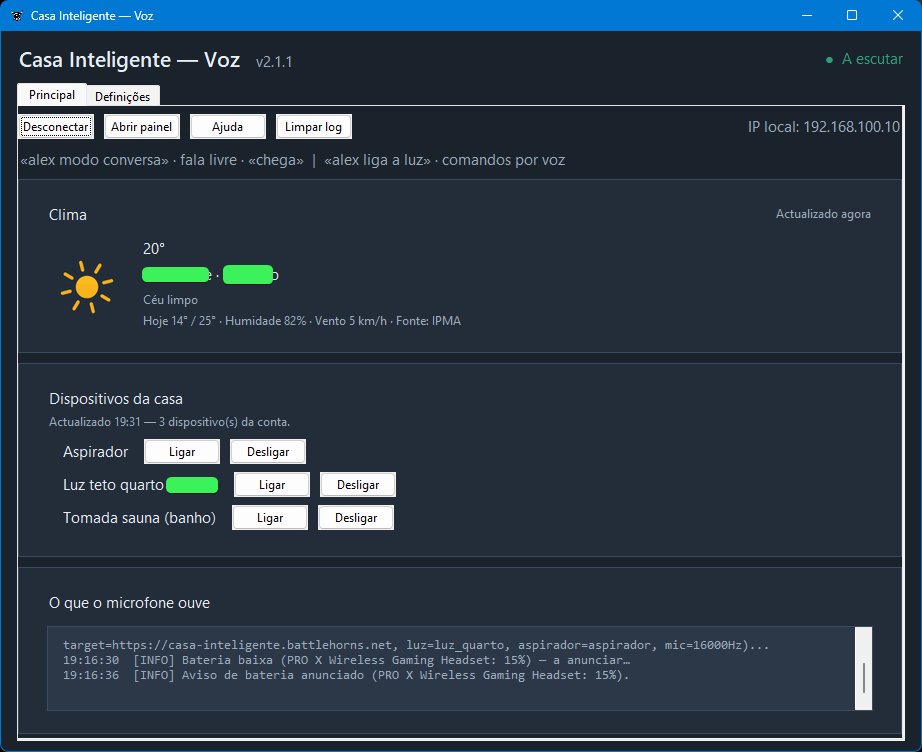This screenshot has width=922, height=752.
Task: Click the voice commands hint text
Action: pos(293,160)
